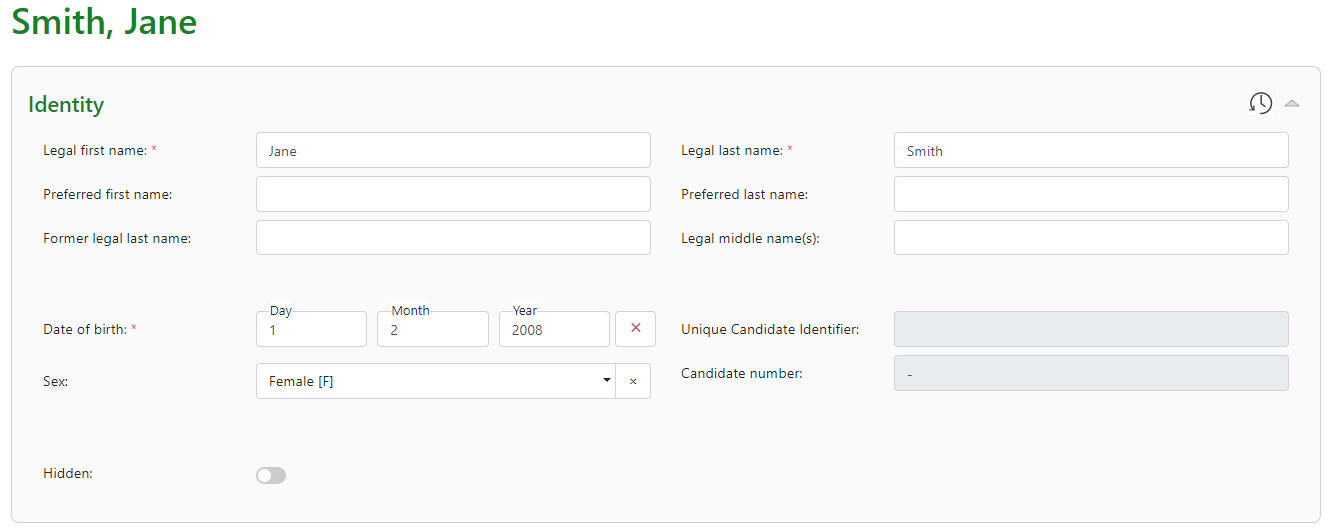Screen dimensions: 1340x528
Task: Click the Legal last name field
Action: [x=1091, y=151]
